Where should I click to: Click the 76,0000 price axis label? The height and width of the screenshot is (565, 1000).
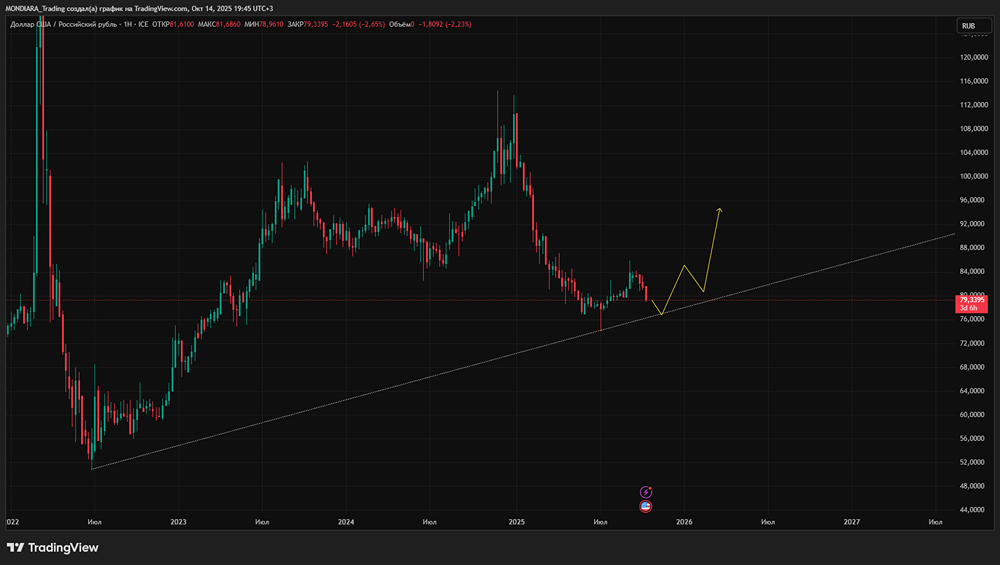click(974, 319)
